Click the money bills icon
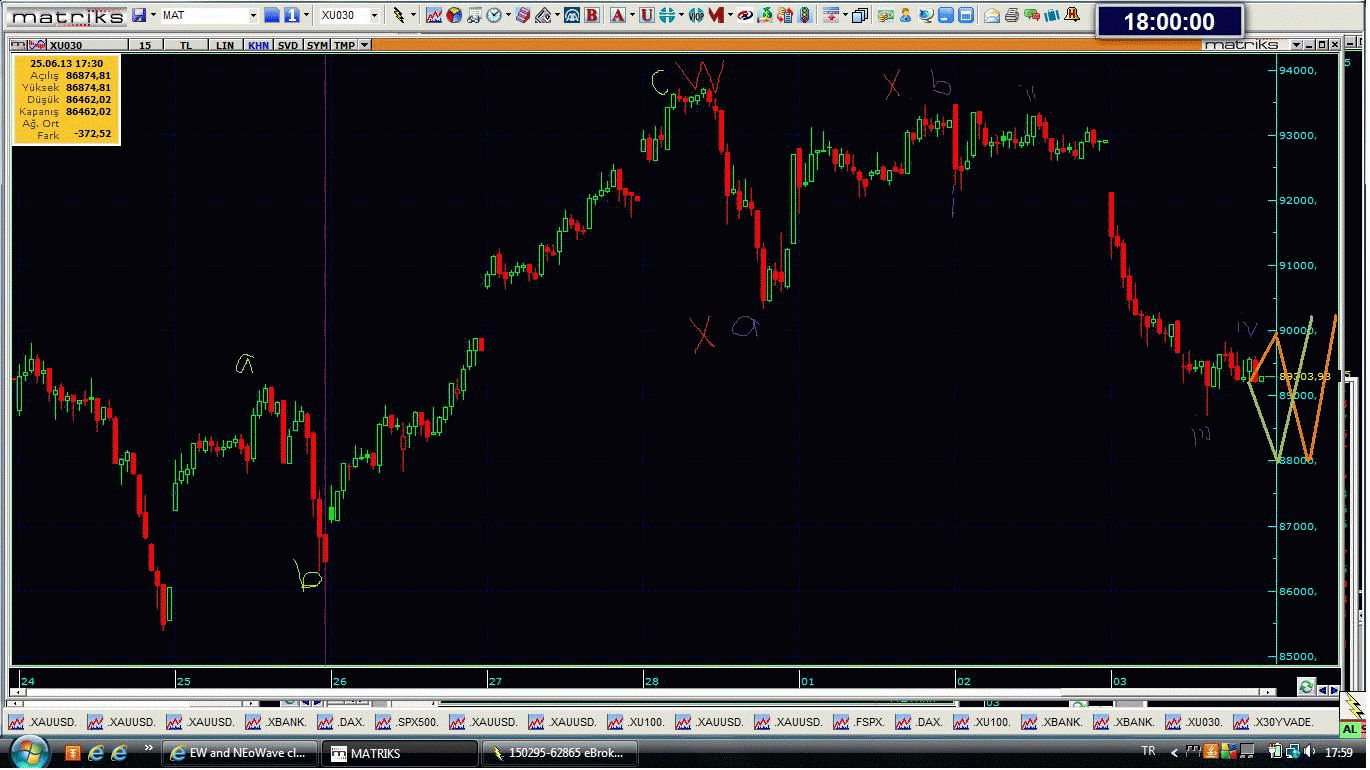This screenshot has height=770, width=1370. click(x=885, y=15)
